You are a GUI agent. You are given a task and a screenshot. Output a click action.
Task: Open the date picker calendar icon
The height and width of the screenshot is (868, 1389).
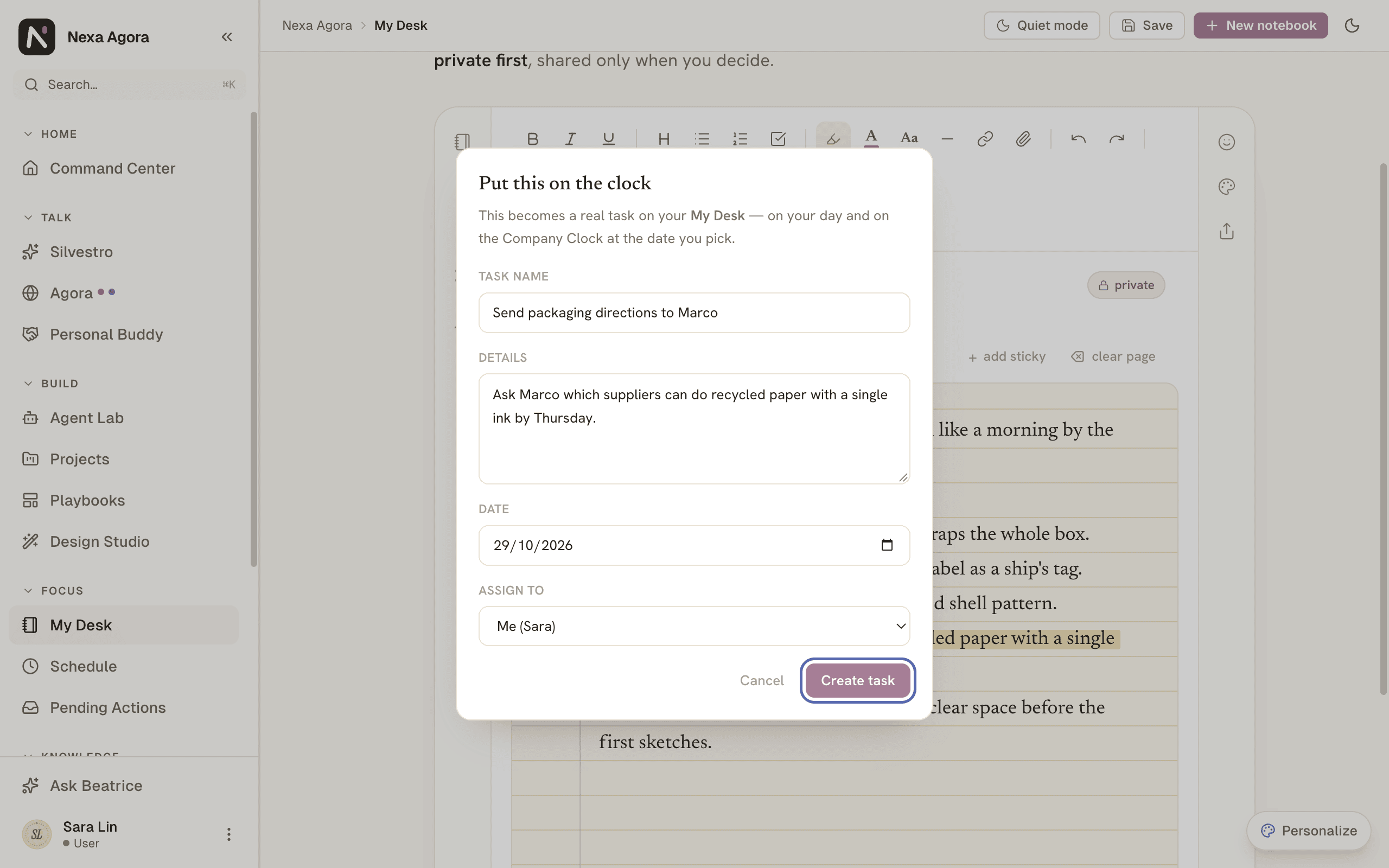click(887, 545)
